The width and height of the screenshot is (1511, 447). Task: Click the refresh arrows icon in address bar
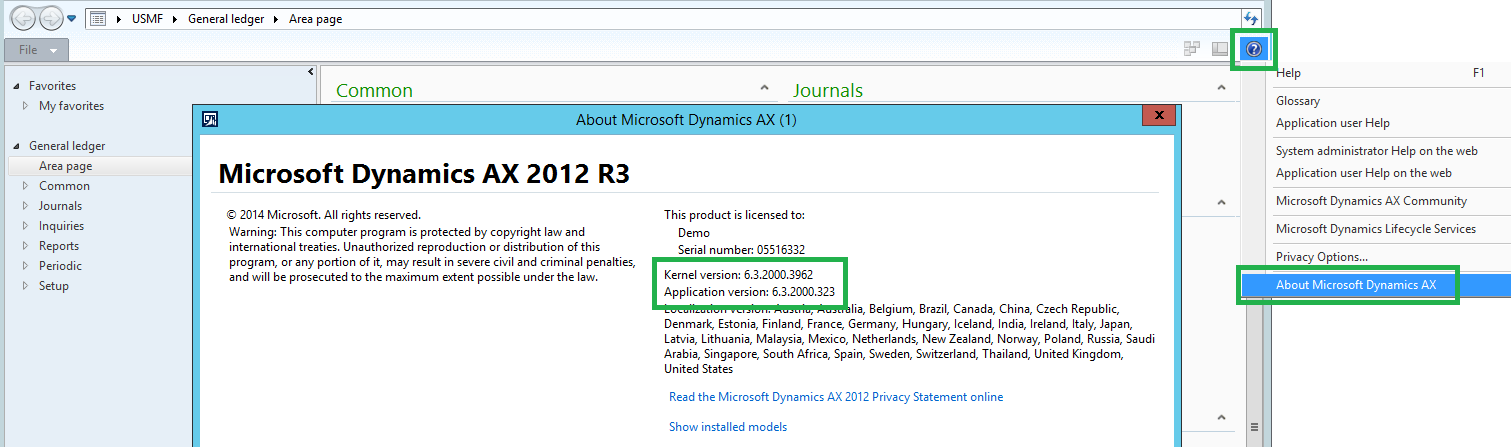coord(1250,19)
